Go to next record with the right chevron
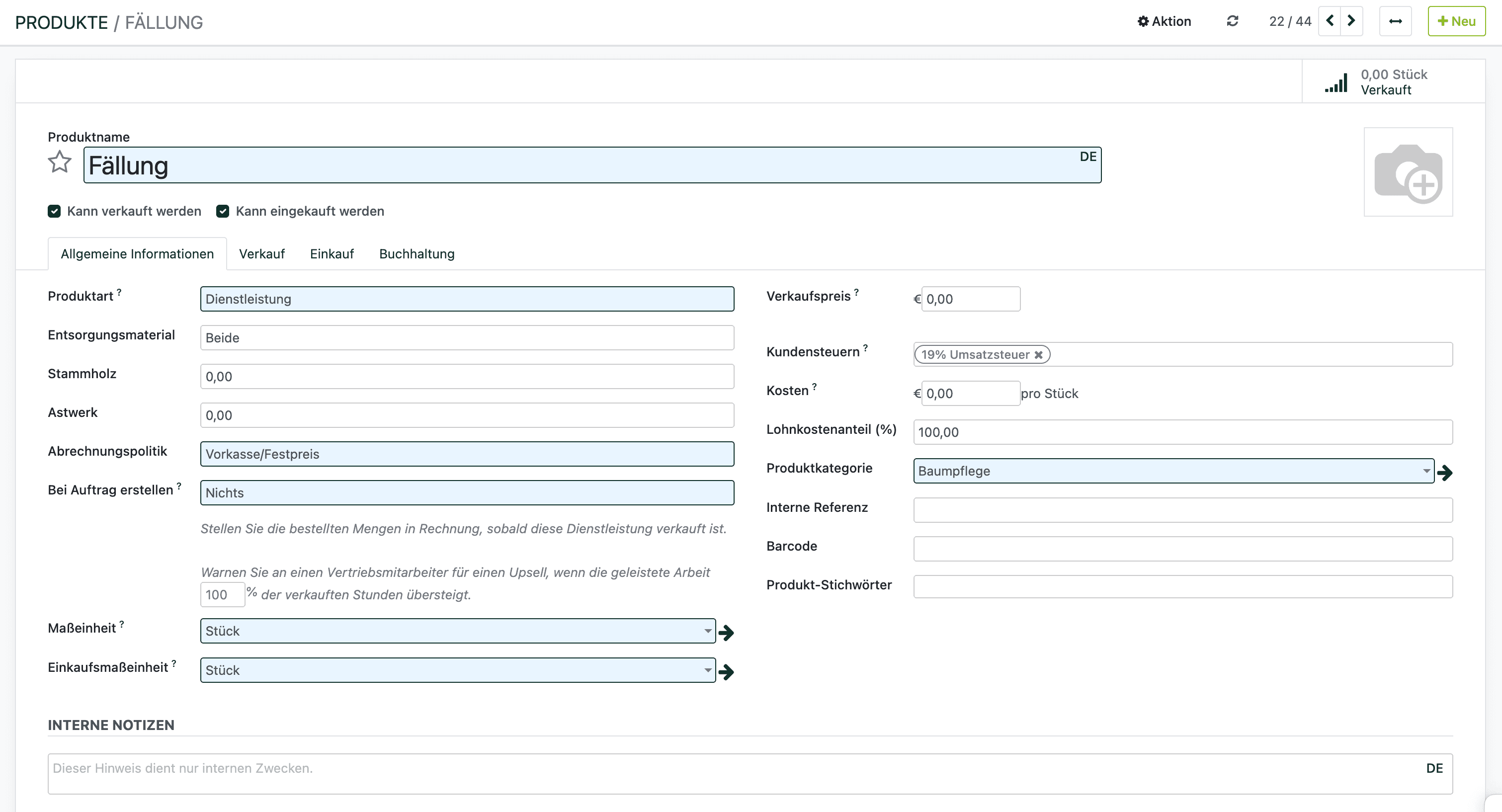1502x812 pixels. [1351, 21]
